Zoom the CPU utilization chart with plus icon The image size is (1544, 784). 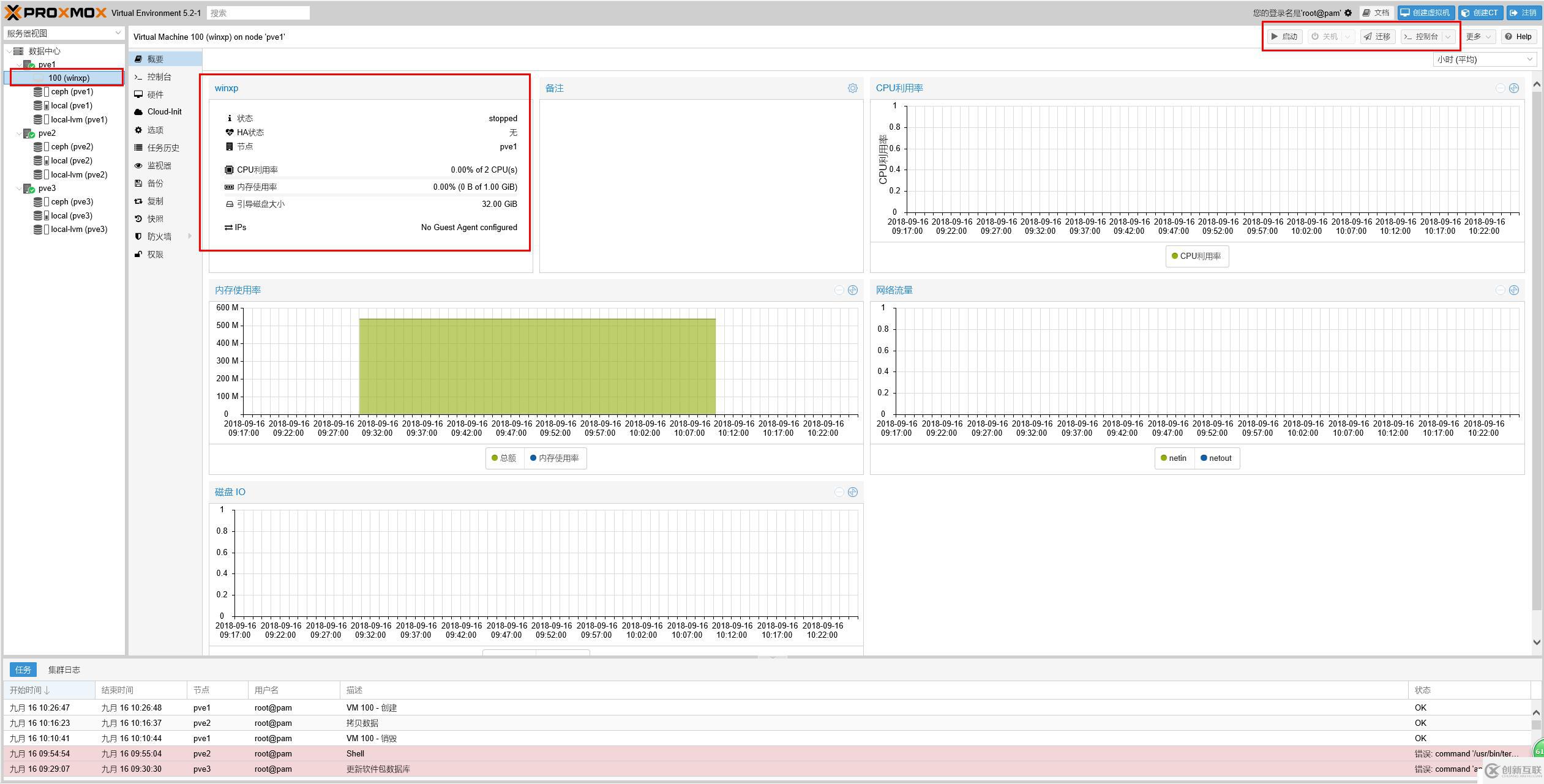click(x=1514, y=88)
